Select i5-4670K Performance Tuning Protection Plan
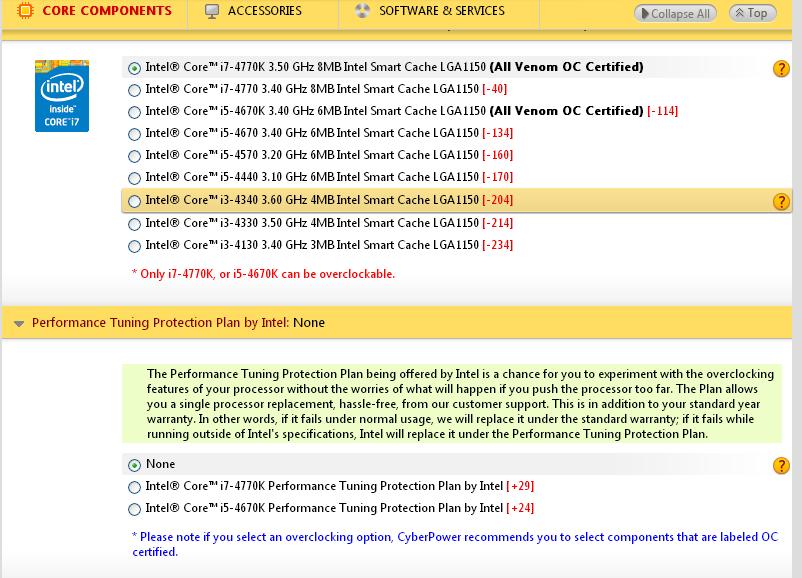802x578 pixels. pyautogui.click(x=135, y=509)
